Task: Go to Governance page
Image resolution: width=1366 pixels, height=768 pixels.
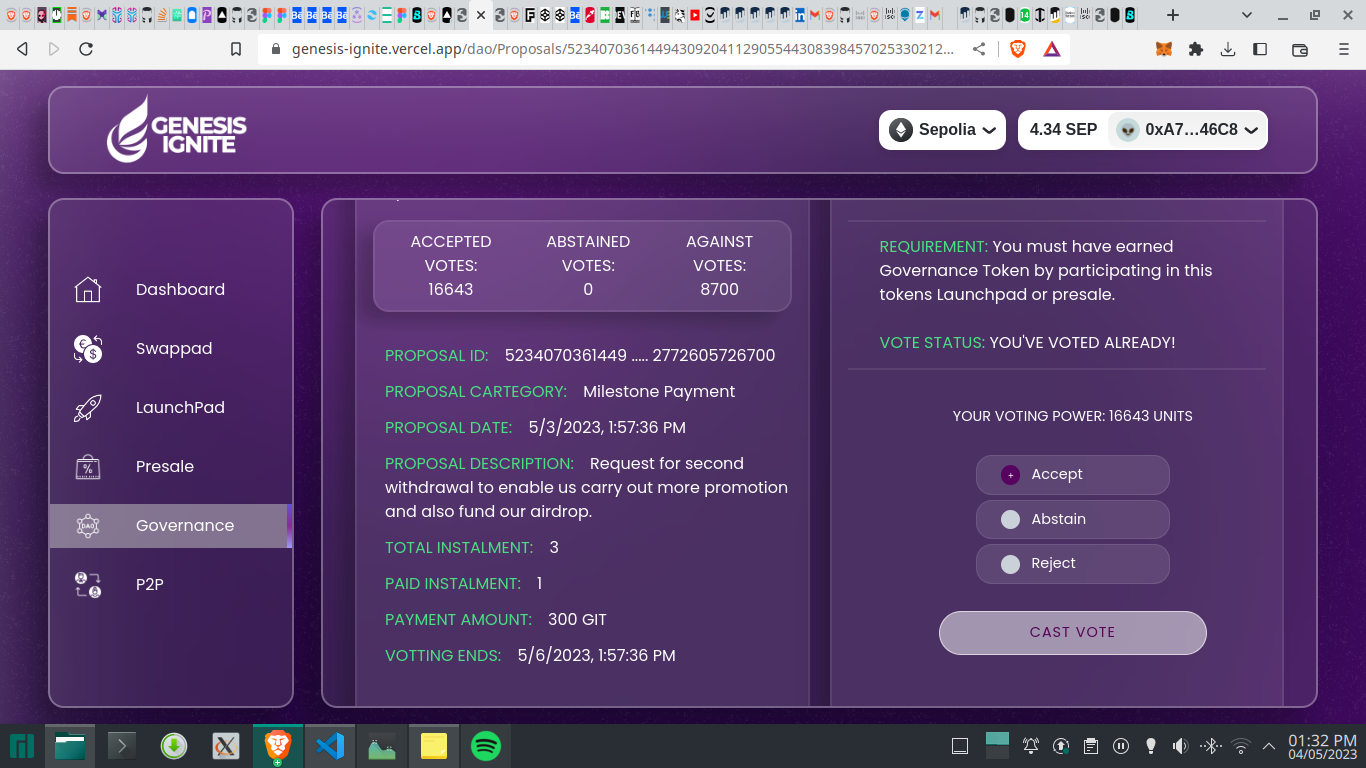Action: (x=171, y=525)
